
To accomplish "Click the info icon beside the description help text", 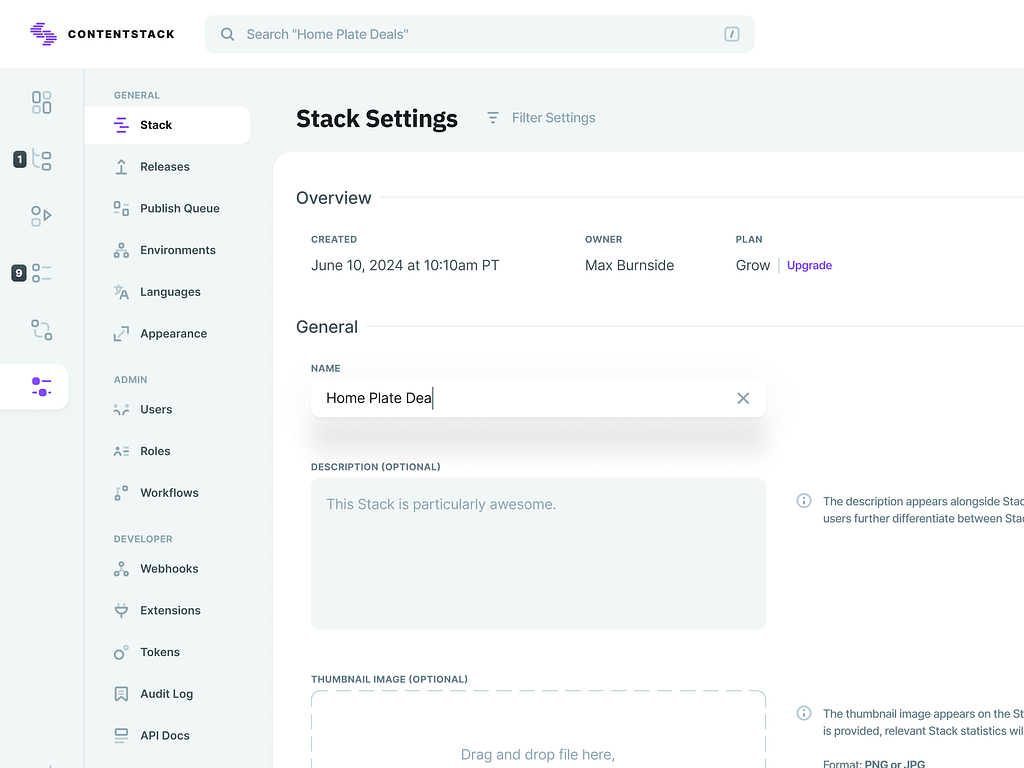I will (x=803, y=501).
